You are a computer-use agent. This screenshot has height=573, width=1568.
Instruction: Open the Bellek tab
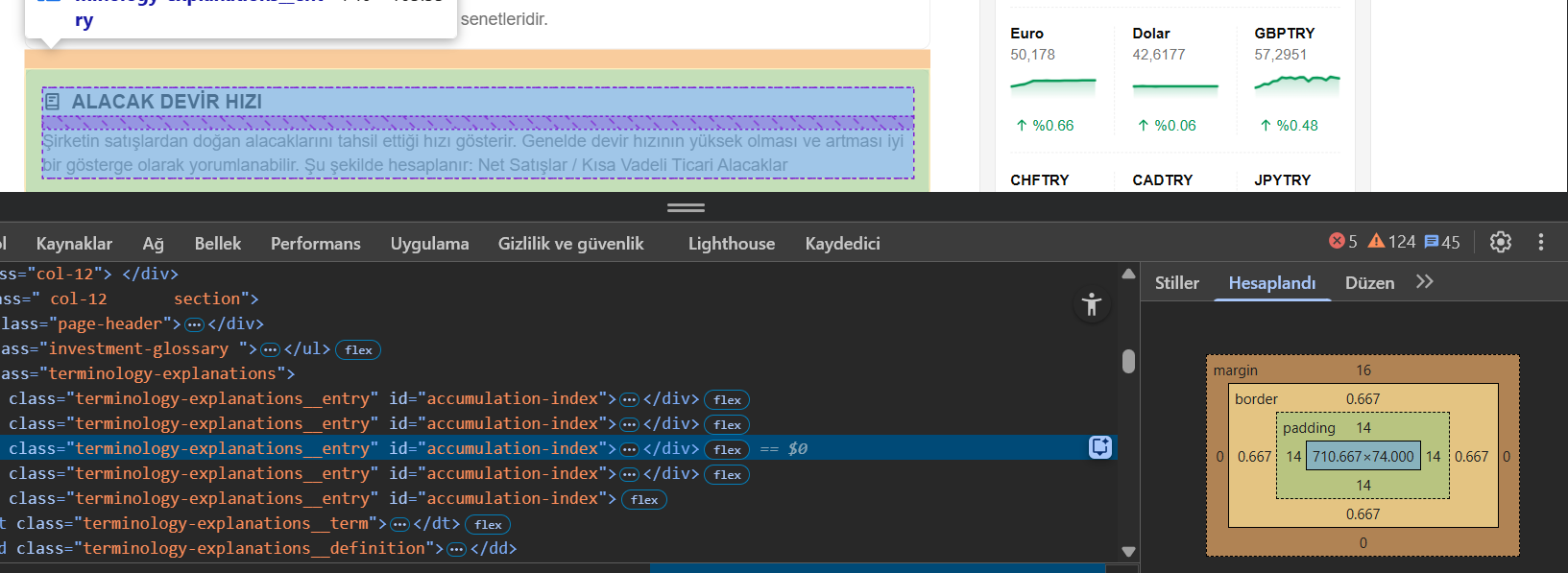click(218, 243)
